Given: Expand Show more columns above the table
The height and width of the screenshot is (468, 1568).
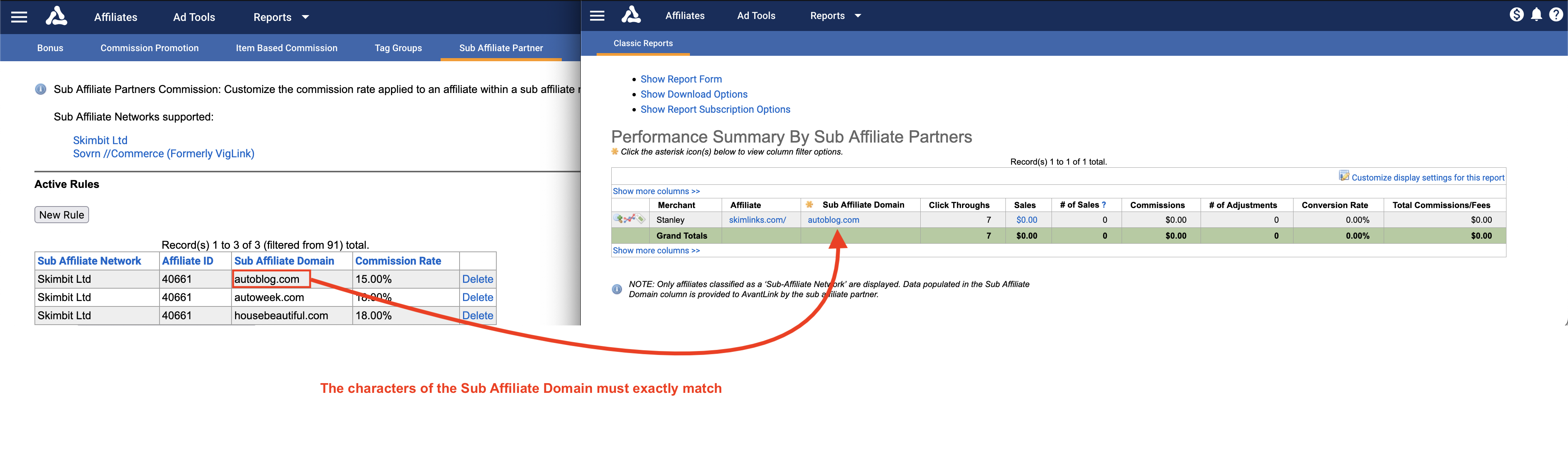Looking at the screenshot, I should (655, 191).
